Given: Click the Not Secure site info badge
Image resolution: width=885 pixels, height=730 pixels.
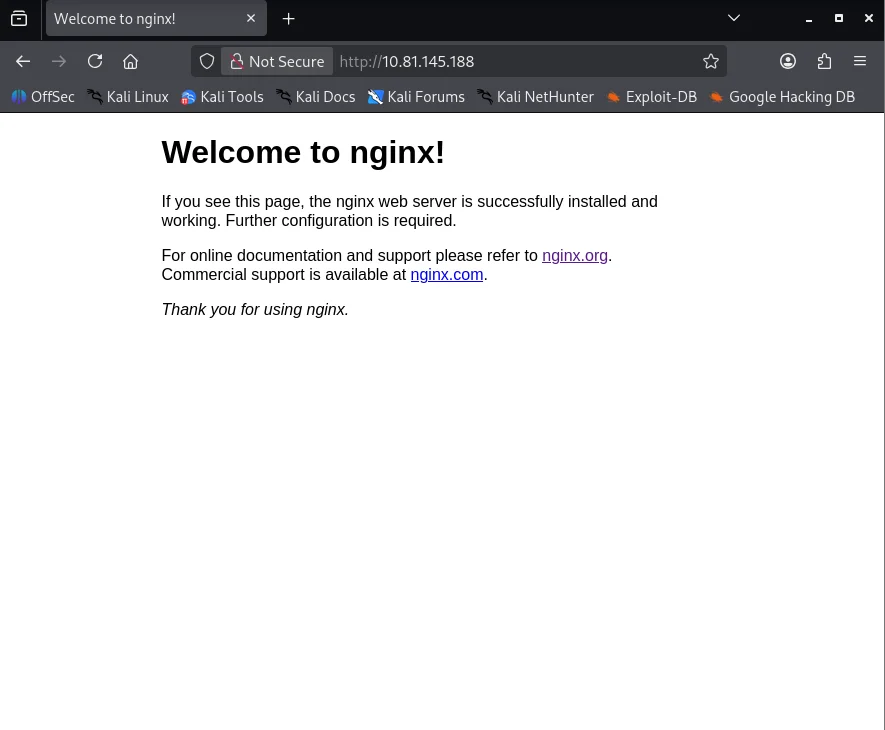Looking at the screenshot, I should pos(277,61).
